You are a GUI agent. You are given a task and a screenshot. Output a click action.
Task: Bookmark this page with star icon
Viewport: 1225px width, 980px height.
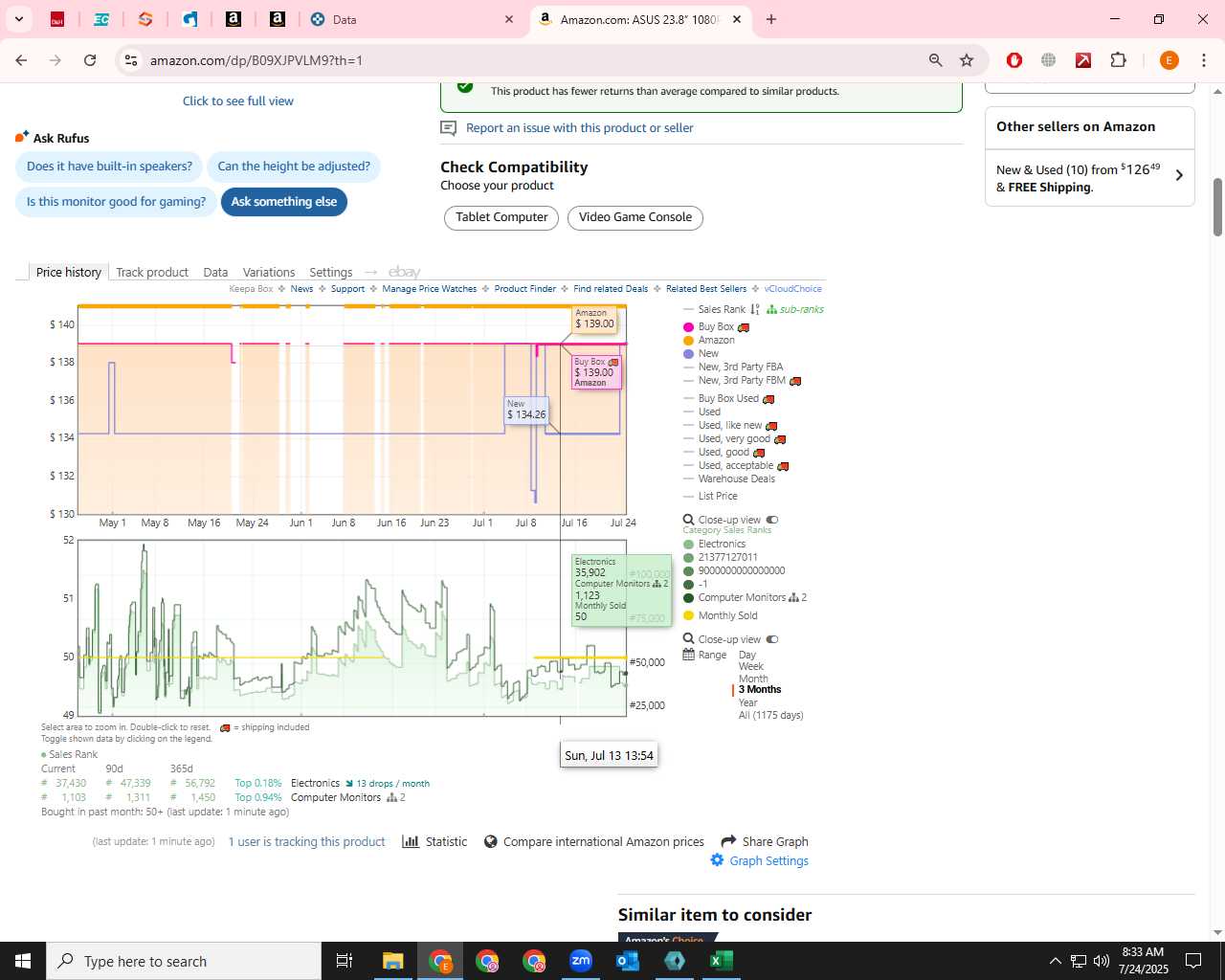[967, 60]
